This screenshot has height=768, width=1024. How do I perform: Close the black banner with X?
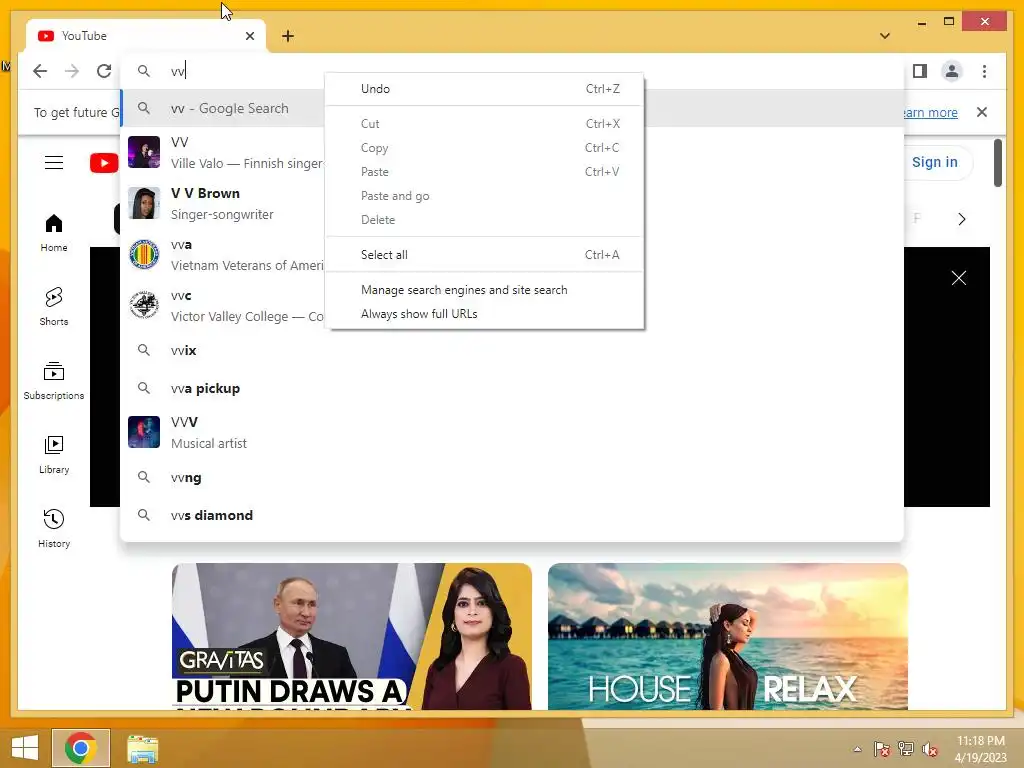(959, 278)
